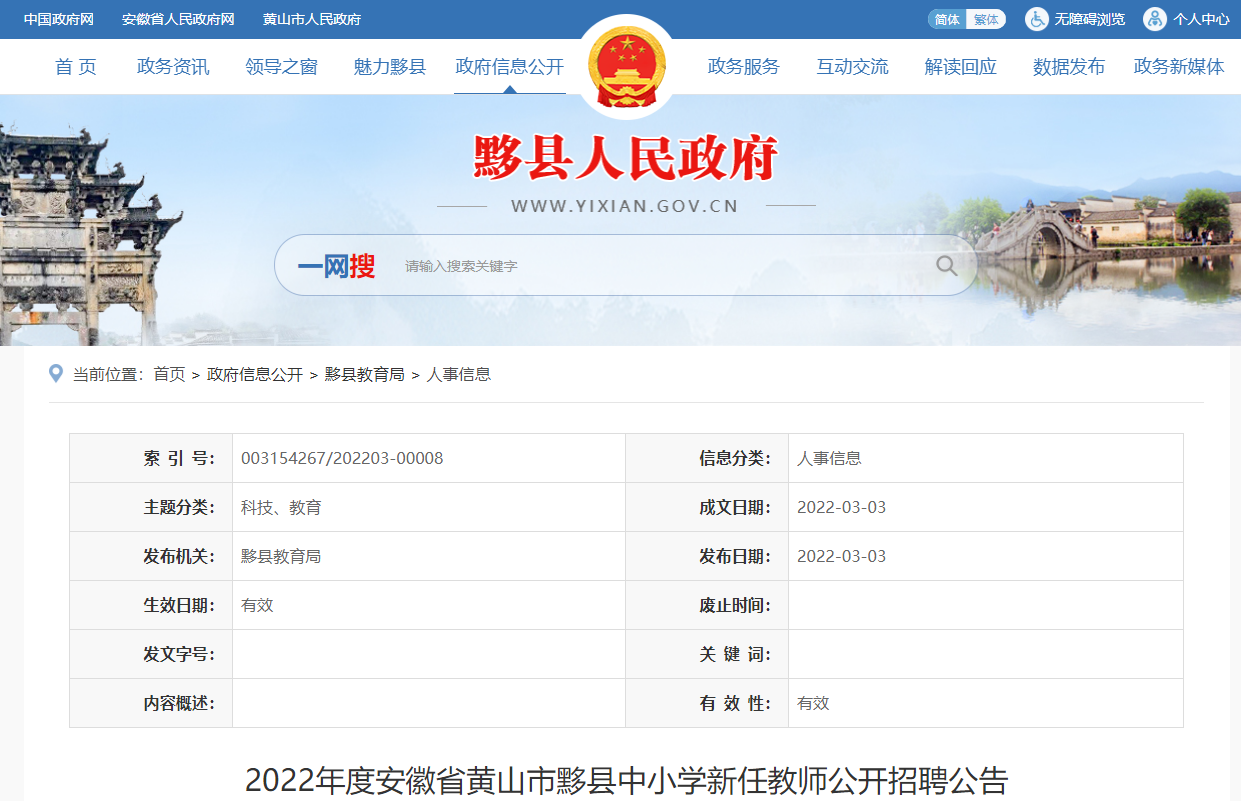Open 数据发布 menu item
The image size is (1241, 801).
coord(1069,67)
